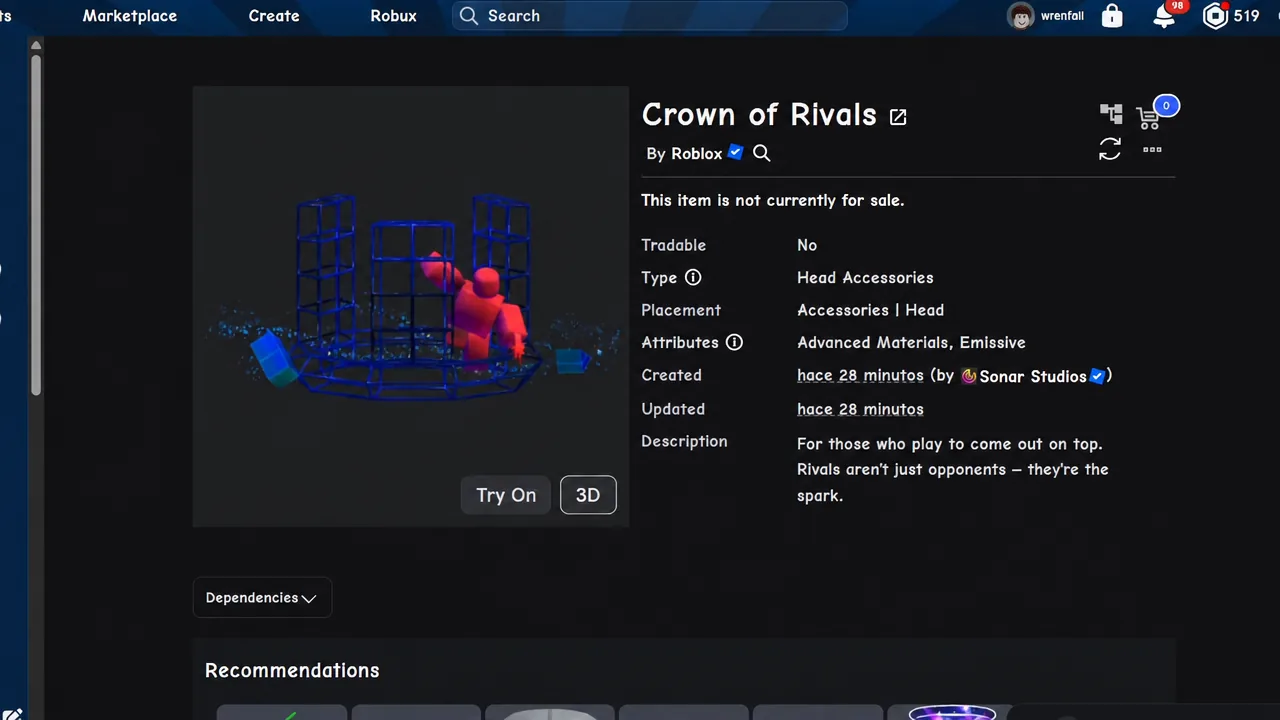Open the wrenfall username link
The width and height of the screenshot is (1280, 720).
(x=1062, y=16)
